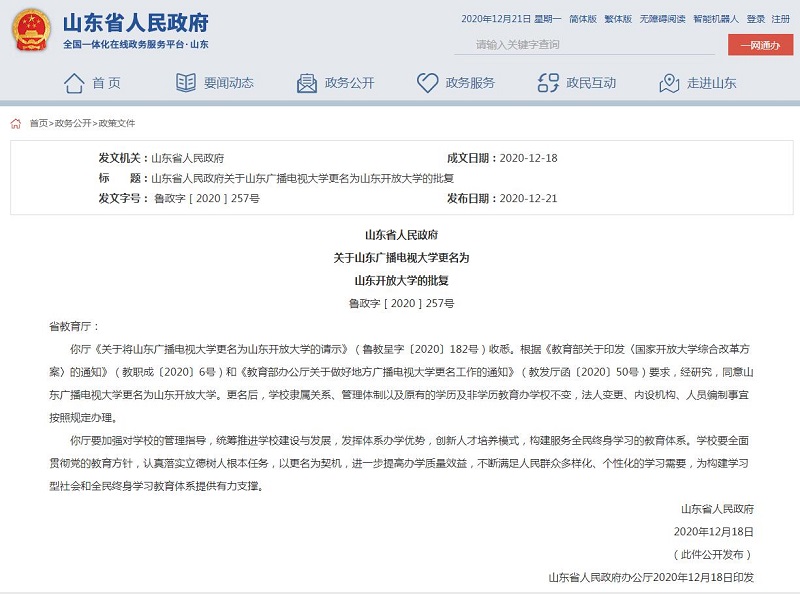Screen dimensions: 800x594
Task: Click the envelope icon for 政务公开
Action: pyautogui.click(x=307, y=83)
